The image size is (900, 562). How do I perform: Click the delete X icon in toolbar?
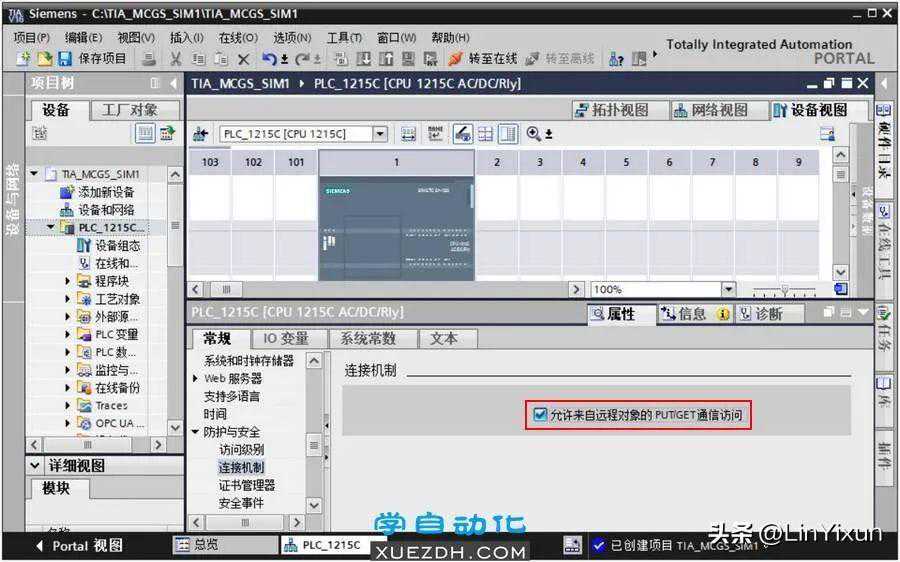click(x=243, y=59)
